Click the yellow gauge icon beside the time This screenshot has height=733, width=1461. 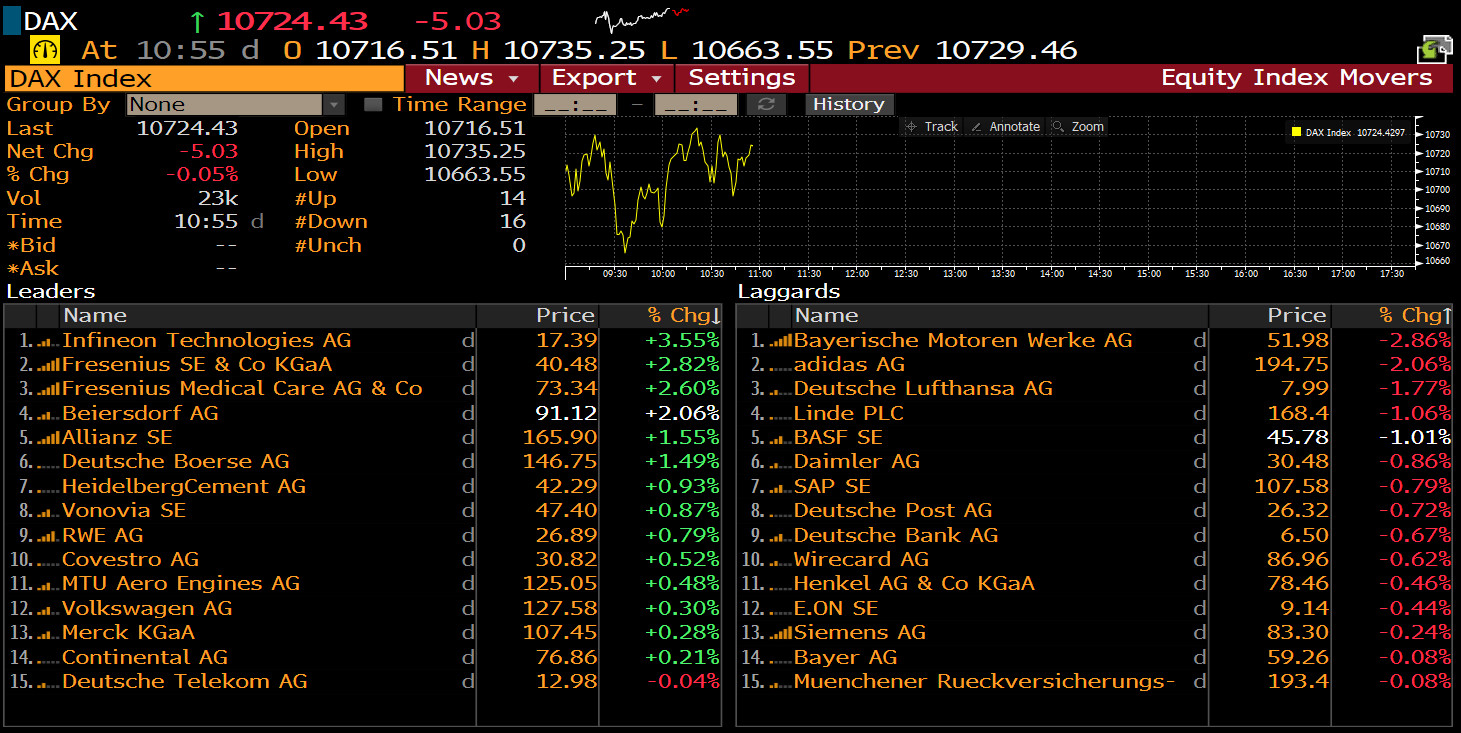pyautogui.click(x=45, y=49)
